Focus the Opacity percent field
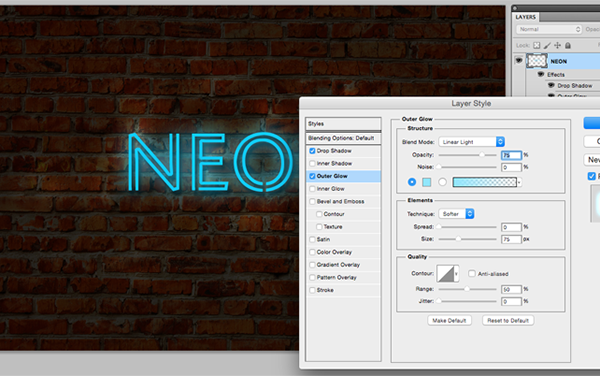 512,155
